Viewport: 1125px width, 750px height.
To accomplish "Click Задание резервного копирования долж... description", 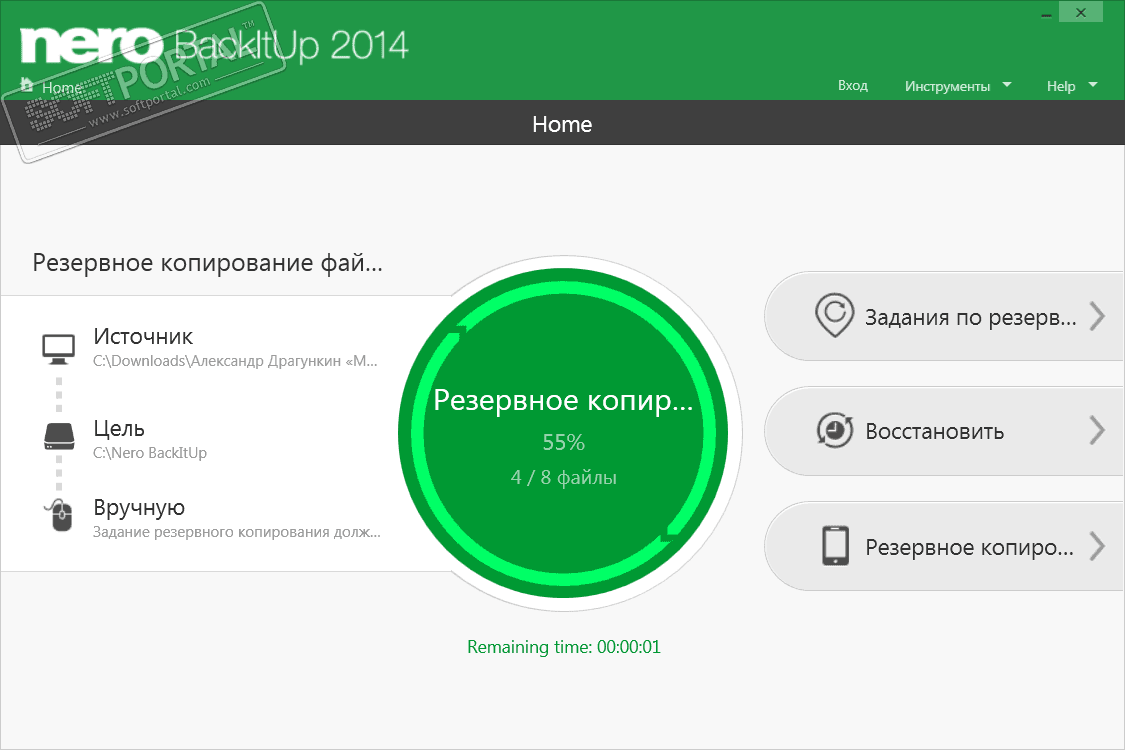I will [237, 532].
